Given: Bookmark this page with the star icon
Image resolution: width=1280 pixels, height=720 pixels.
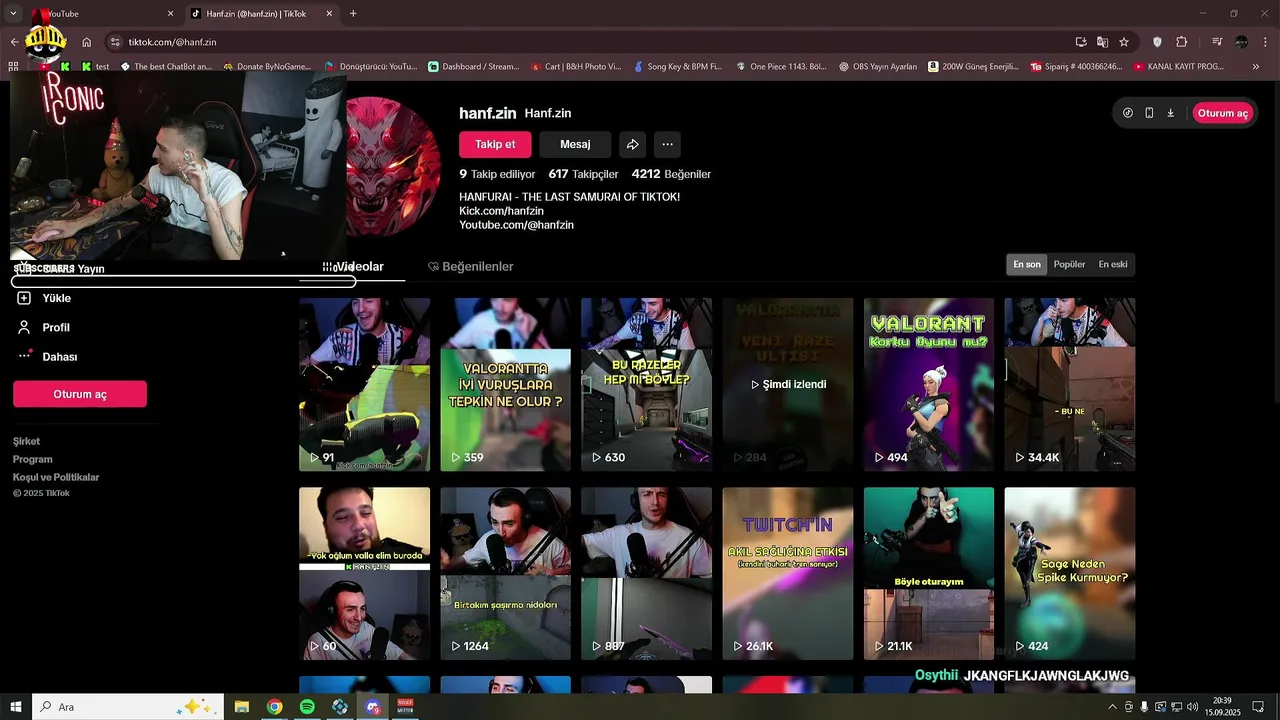Looking at the screenshot, I should [1124, 42].
